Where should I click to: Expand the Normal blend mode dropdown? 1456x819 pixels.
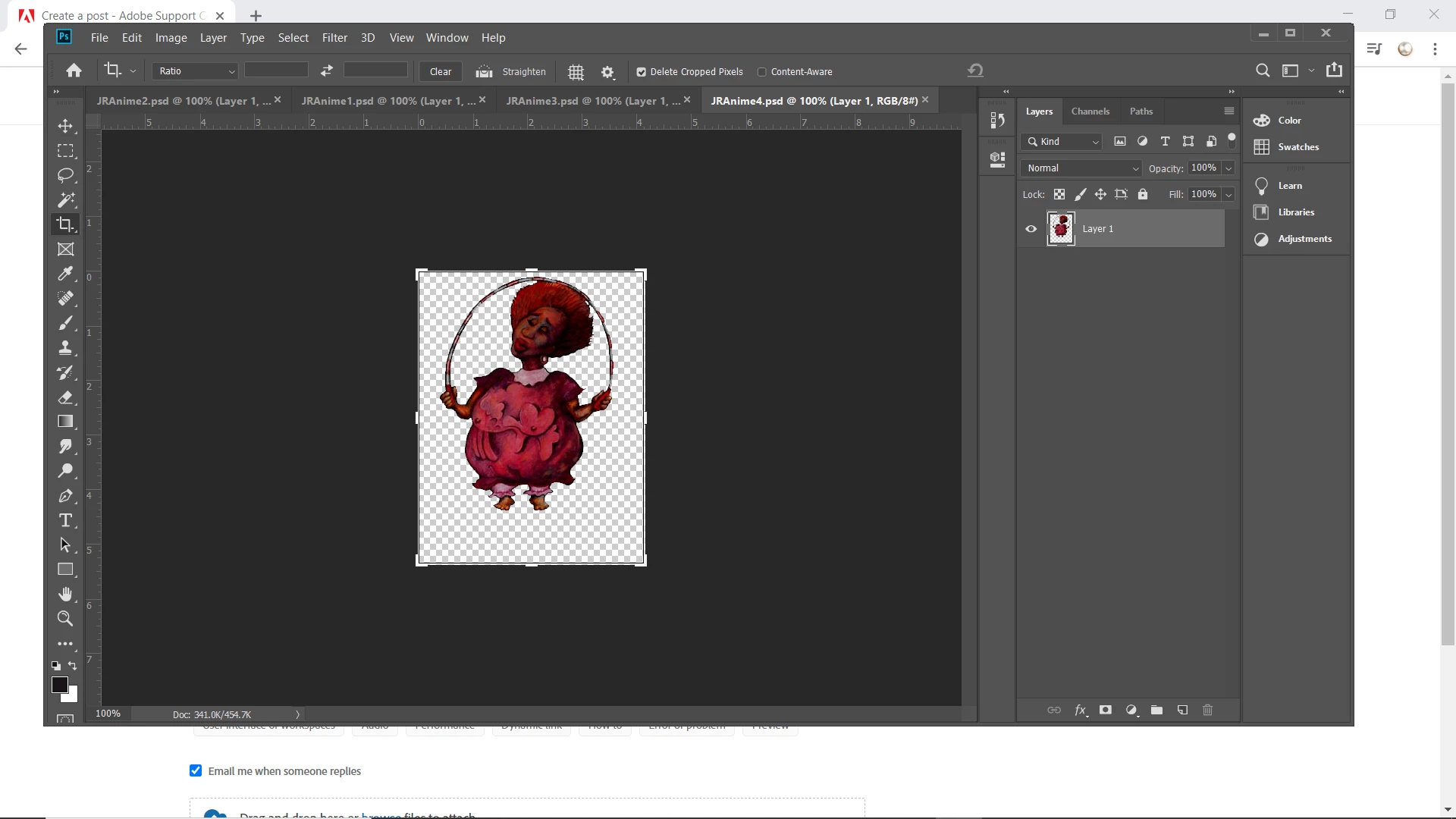(1081, 168)
